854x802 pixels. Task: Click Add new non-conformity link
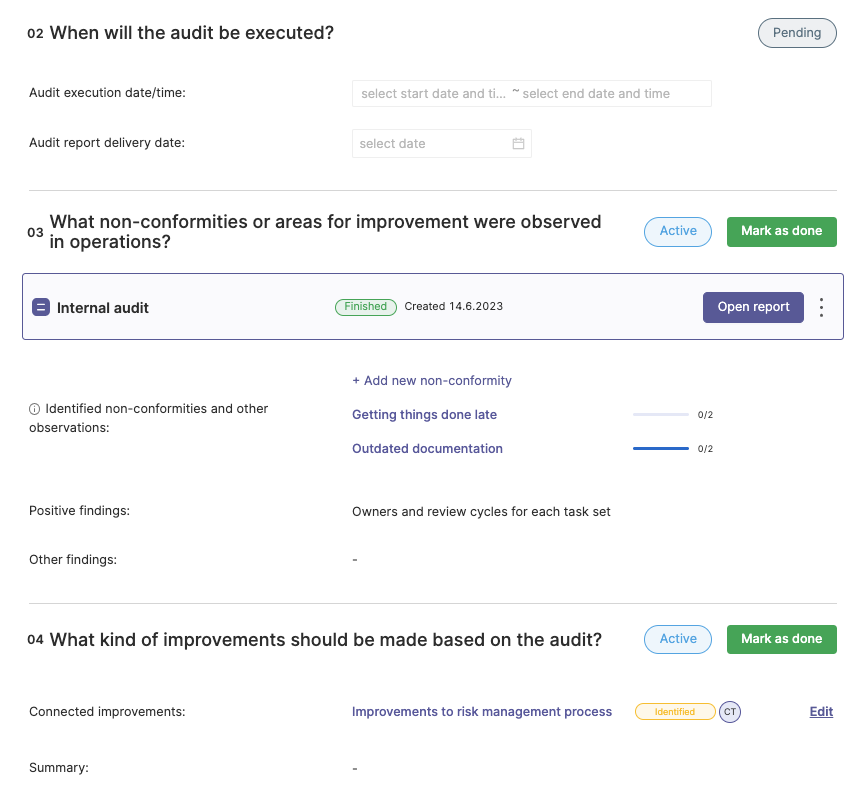click(432, 381)
